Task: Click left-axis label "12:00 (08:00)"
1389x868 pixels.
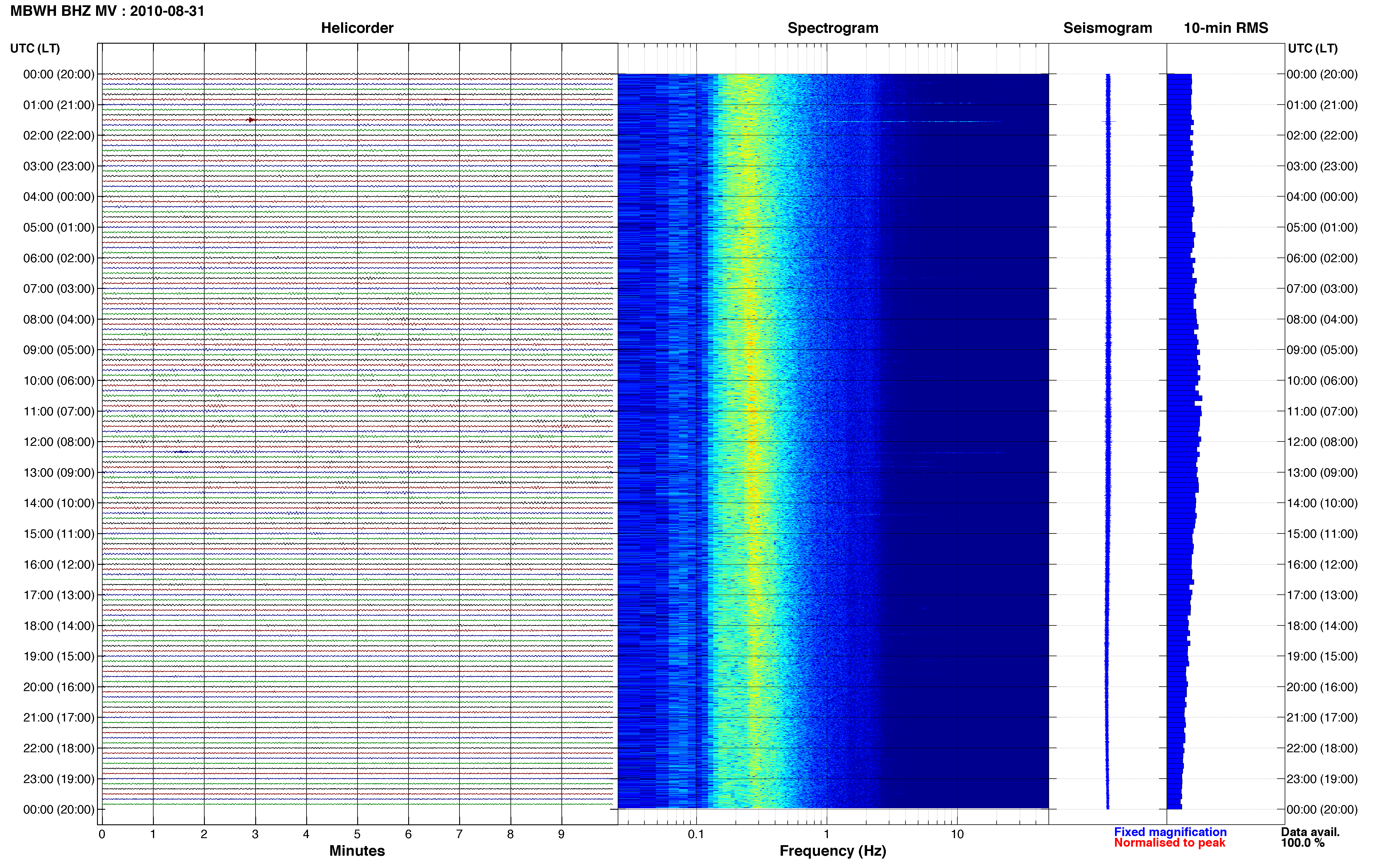Action: pos(59,442)
